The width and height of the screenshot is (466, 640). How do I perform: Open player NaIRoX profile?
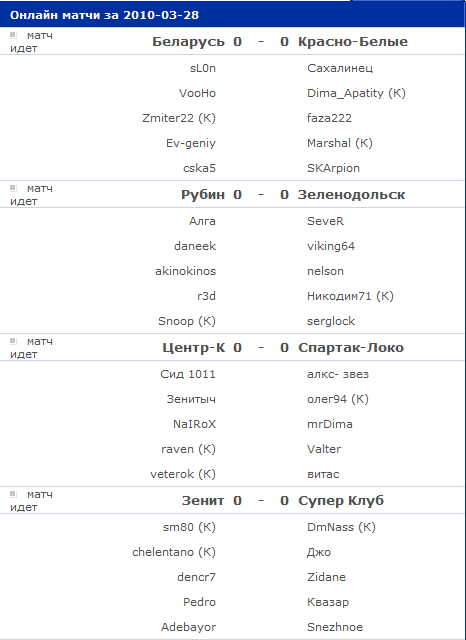(x=194, y=424)
